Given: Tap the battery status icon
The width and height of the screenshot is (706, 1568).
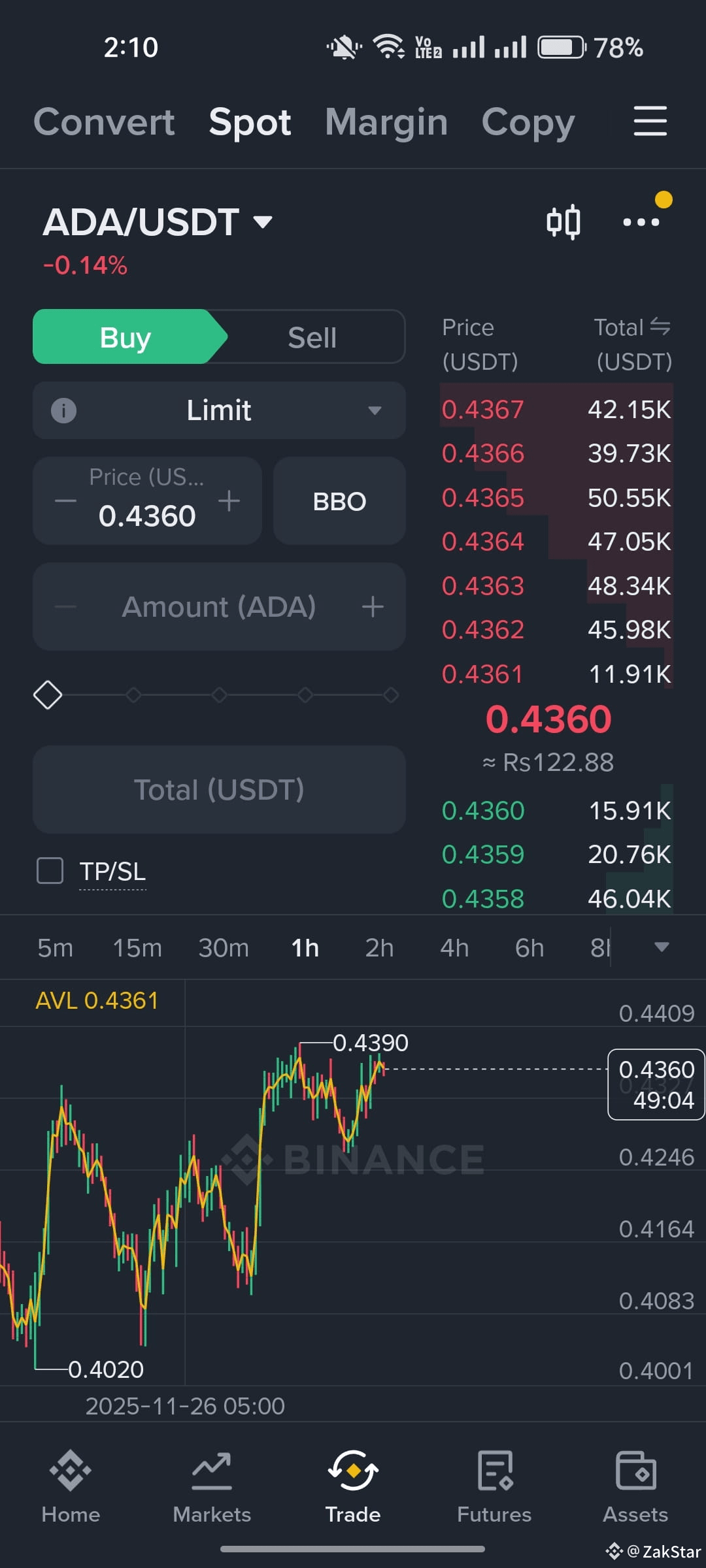Looking at the screenshot, I should 562,47.
